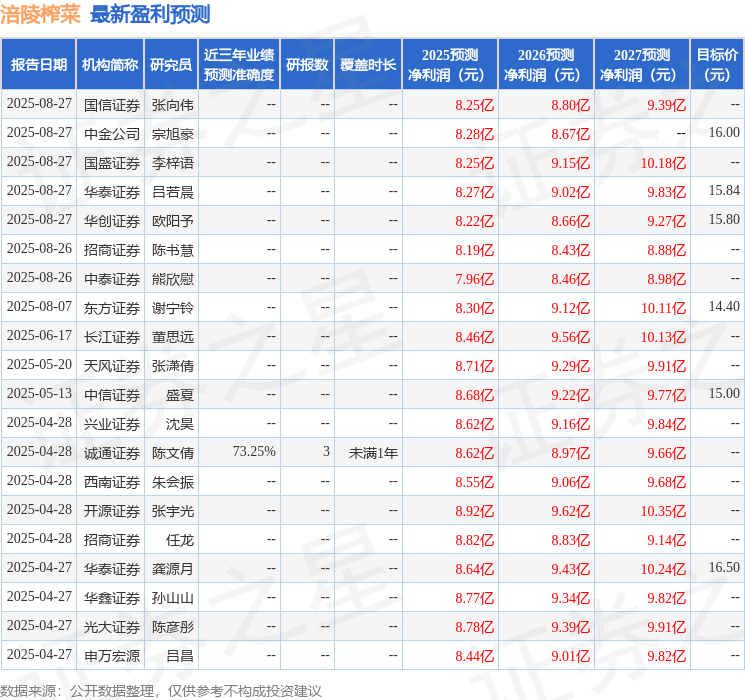Image resolution: width=745 pixels, height=700 pixels.
Task: Click the 2026预测净利润 column header
Action: point(546,65)
